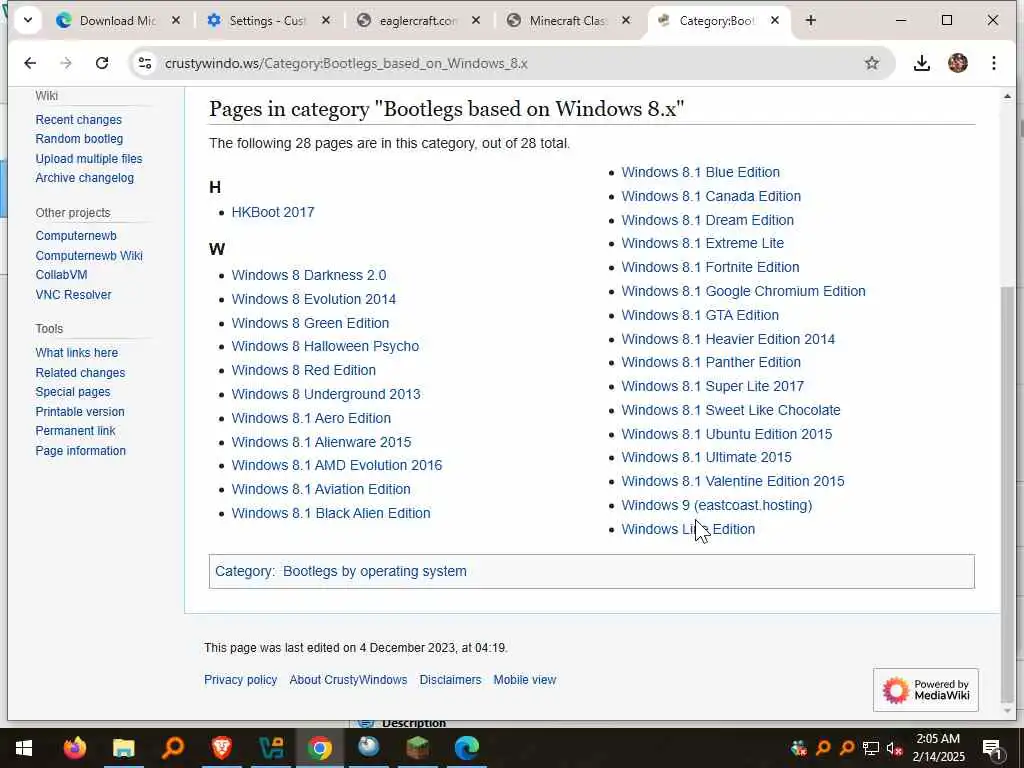Open What links here
Screen dimensions: 1024x768
click(x=76, y=353)
